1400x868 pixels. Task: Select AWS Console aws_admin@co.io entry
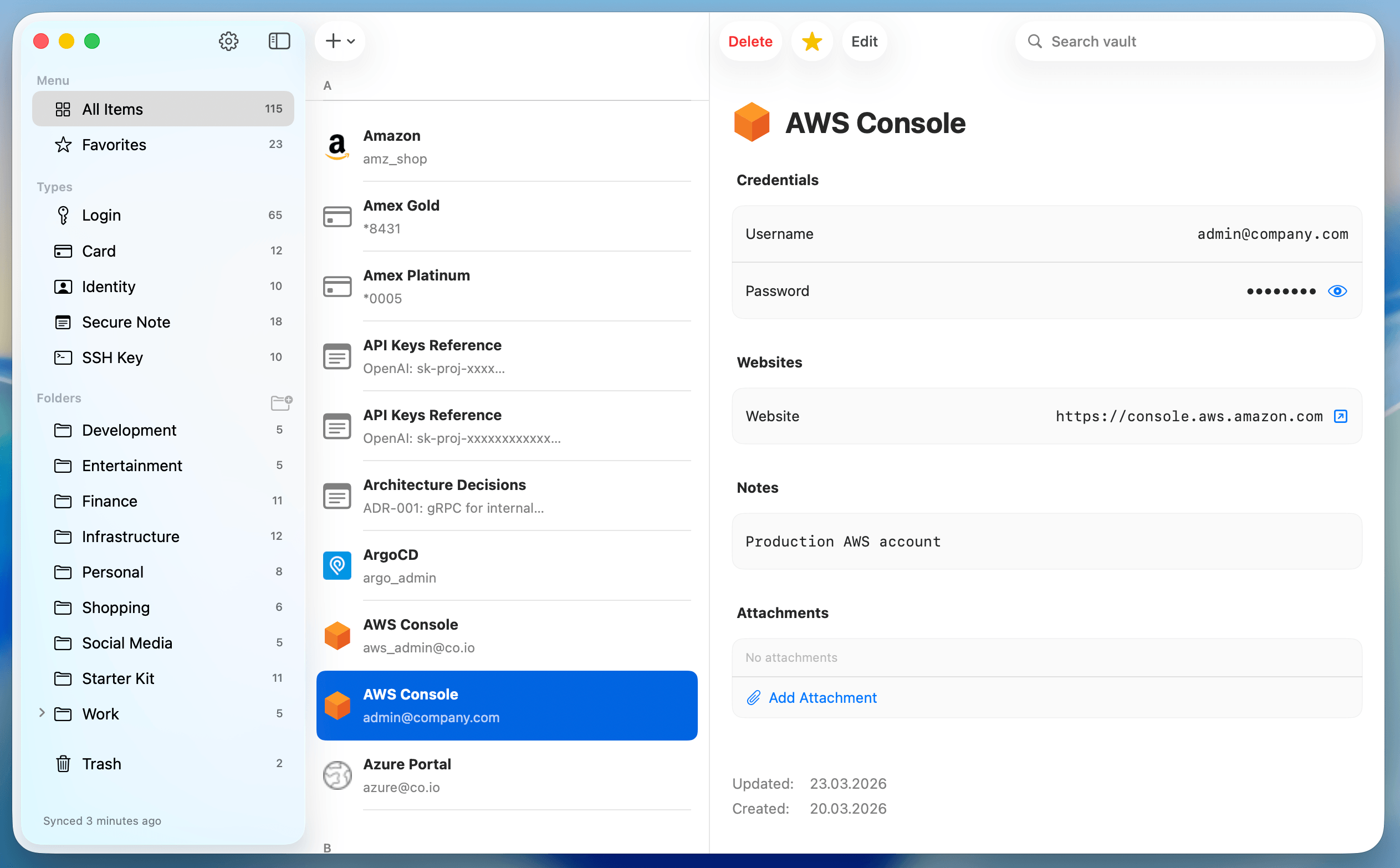tap(507, 636)
